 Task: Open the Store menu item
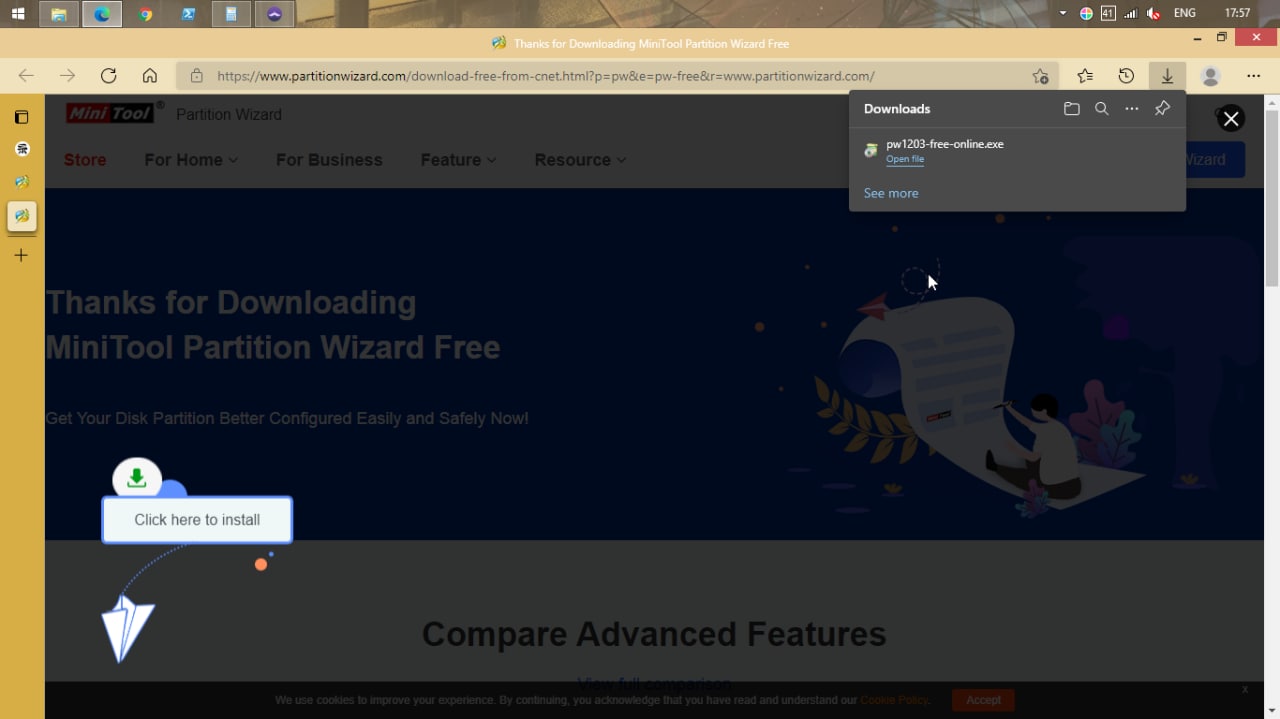click(x=85, y=160)
